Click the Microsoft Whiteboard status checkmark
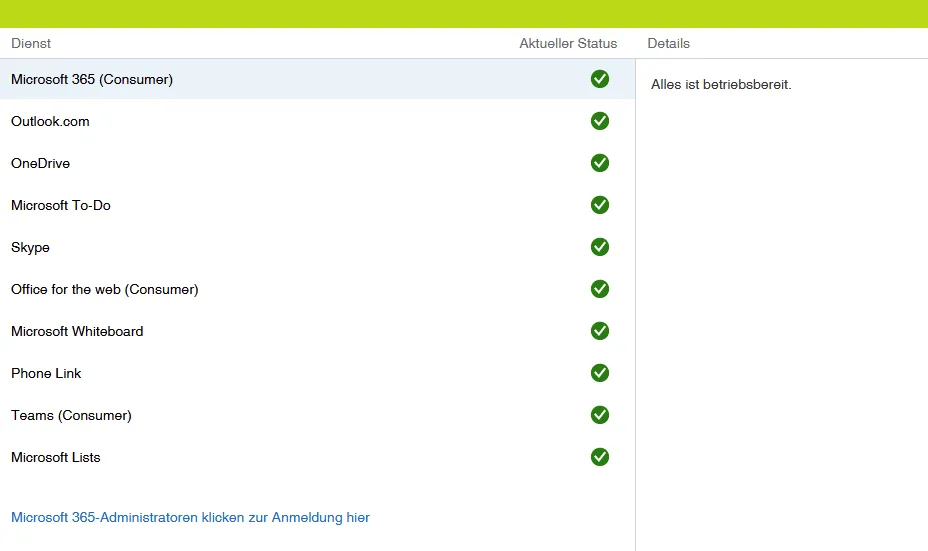 pos(600,331)
